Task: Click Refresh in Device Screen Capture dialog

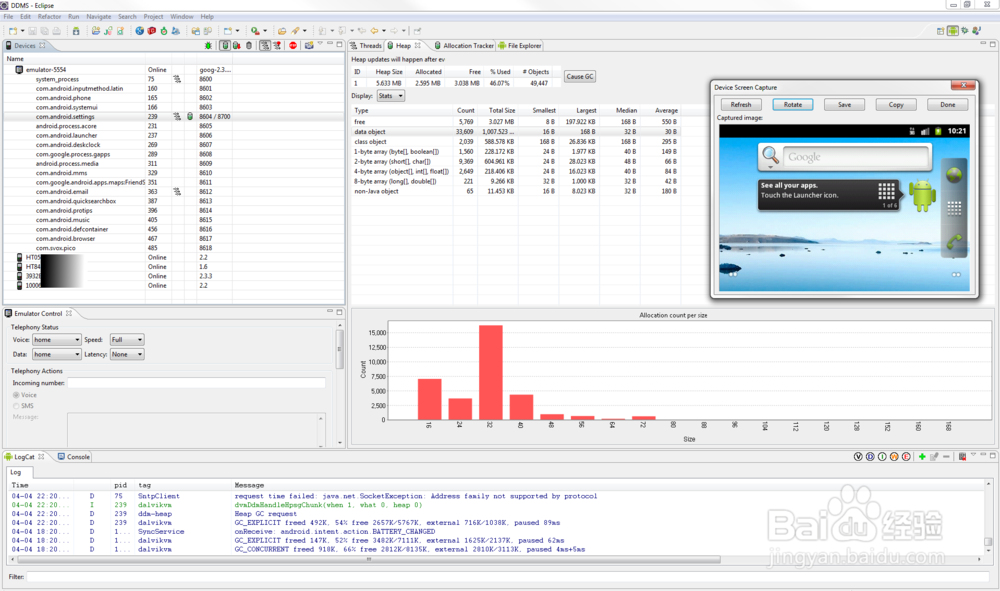Action: 741,105
